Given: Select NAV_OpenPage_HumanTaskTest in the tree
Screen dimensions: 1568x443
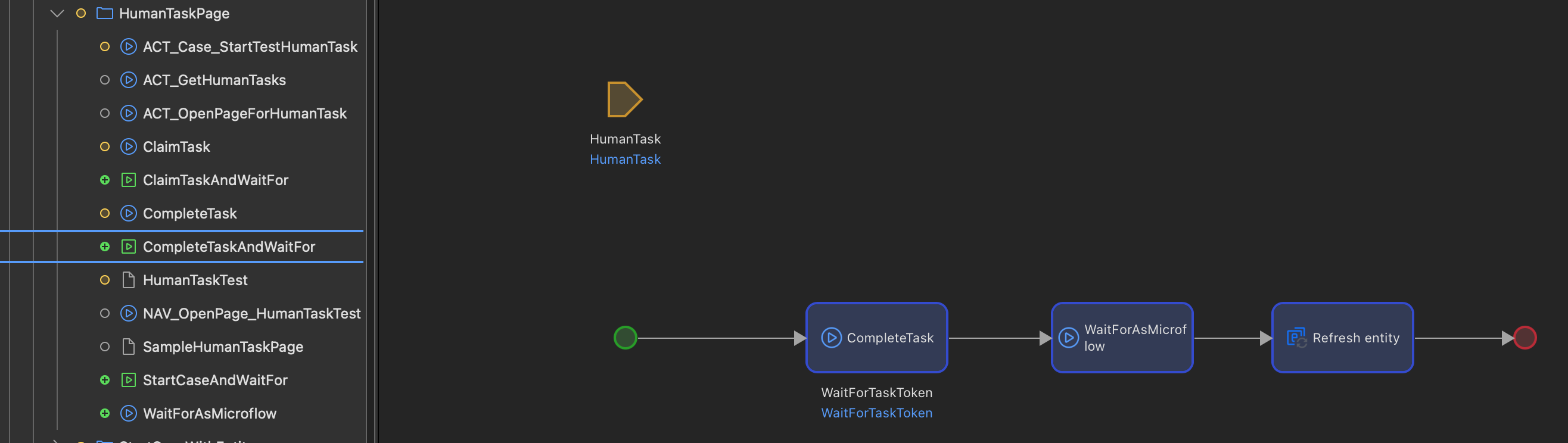Looking at the screenshot, I should tap(251, 313).
